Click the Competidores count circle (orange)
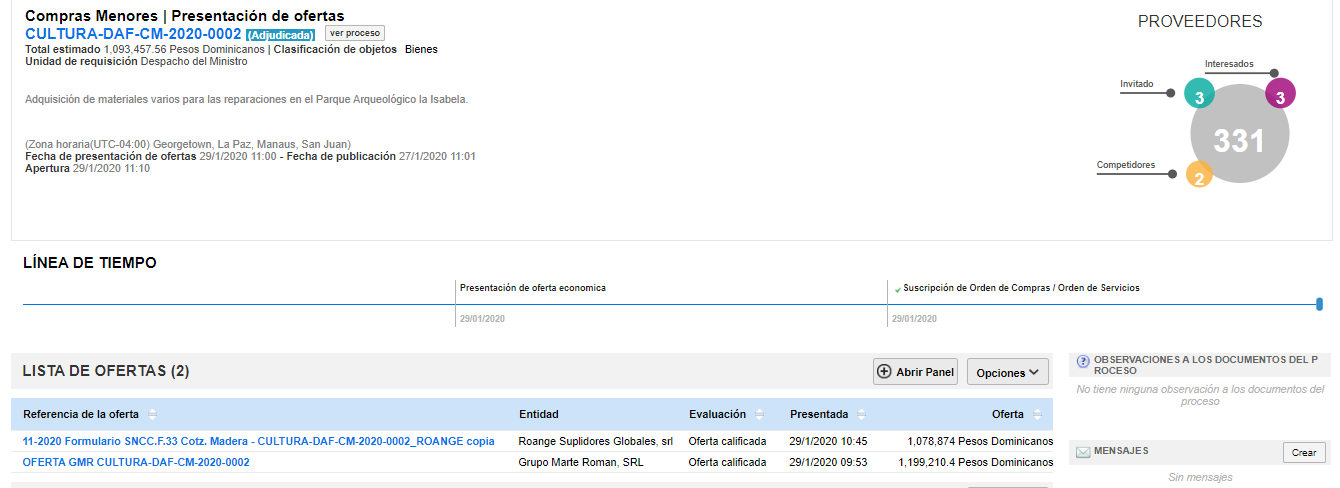1340x488 pixels. pyautogui.click(x=1199, y=175)
